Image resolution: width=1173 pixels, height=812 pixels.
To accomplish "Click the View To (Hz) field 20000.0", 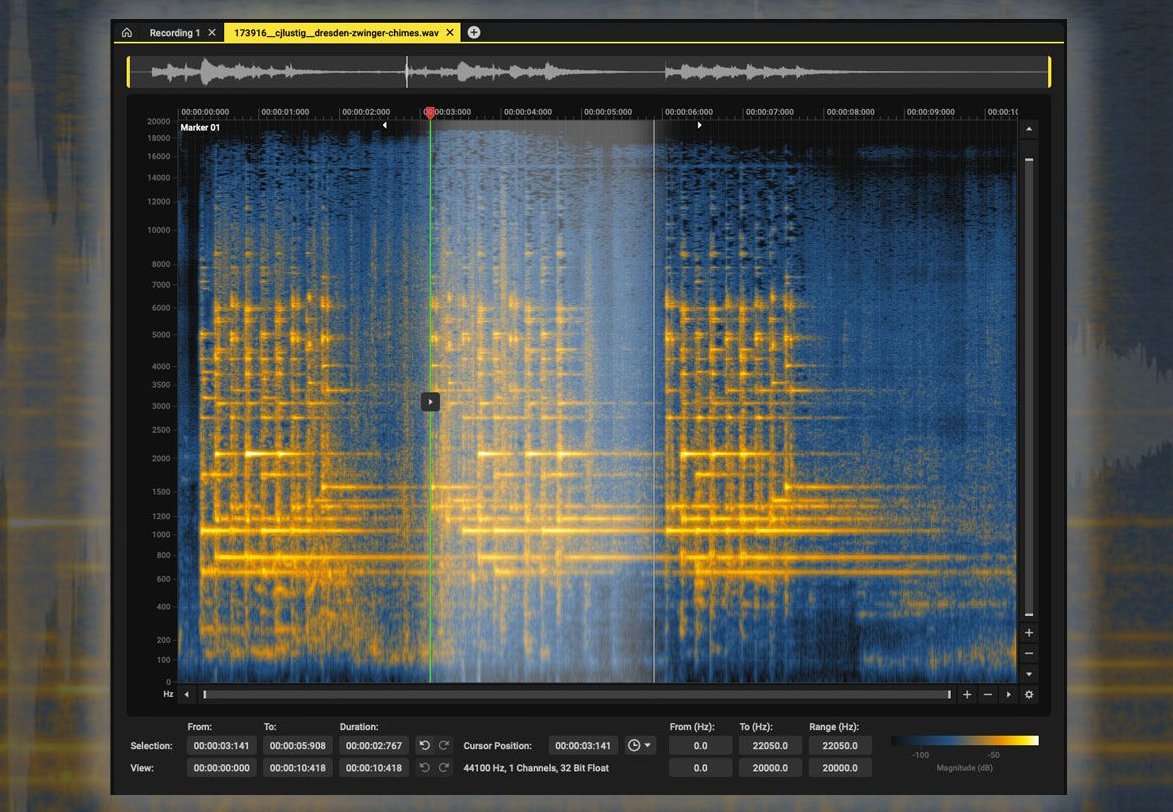I will (x=770, y=768).
